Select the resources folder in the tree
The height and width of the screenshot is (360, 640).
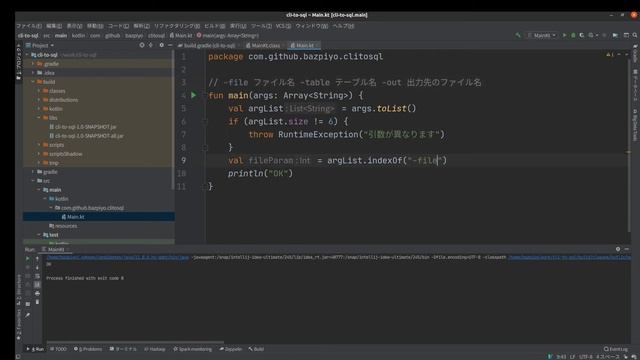[x=63, y=226]
